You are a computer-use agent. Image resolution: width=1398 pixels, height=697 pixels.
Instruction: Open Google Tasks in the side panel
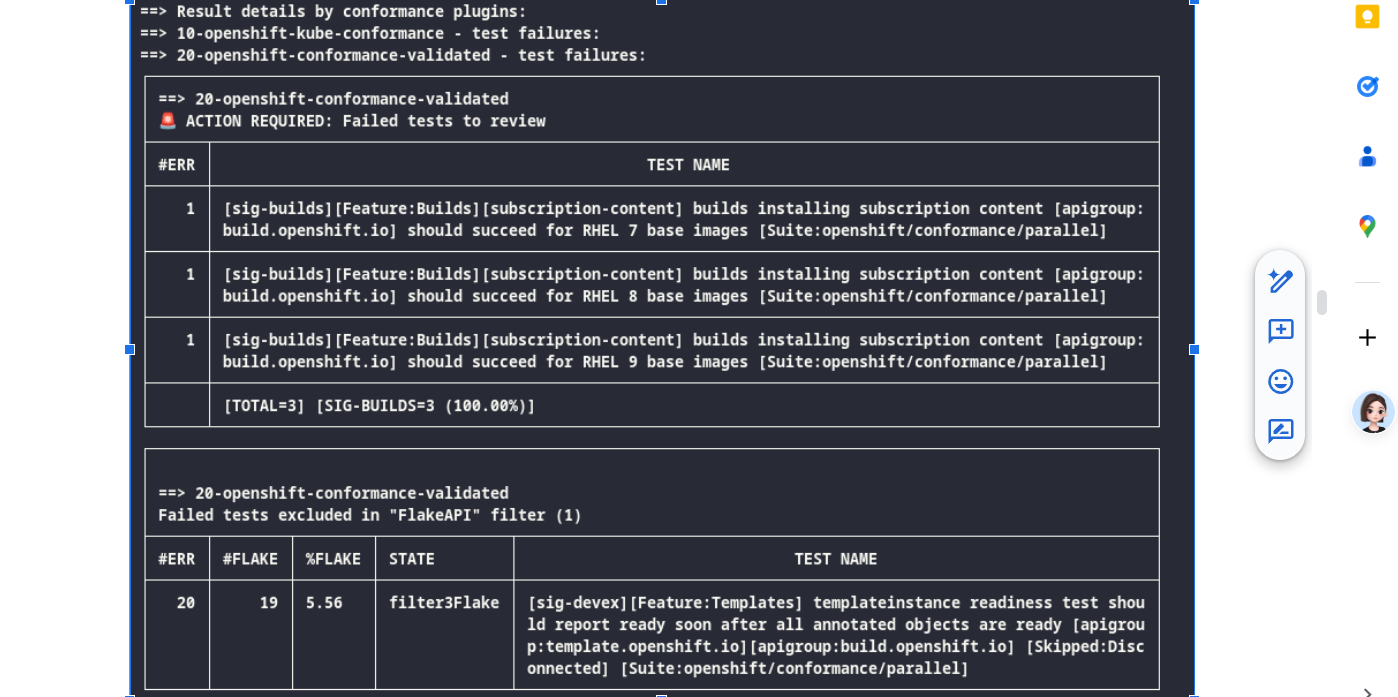click(1367, 87)
